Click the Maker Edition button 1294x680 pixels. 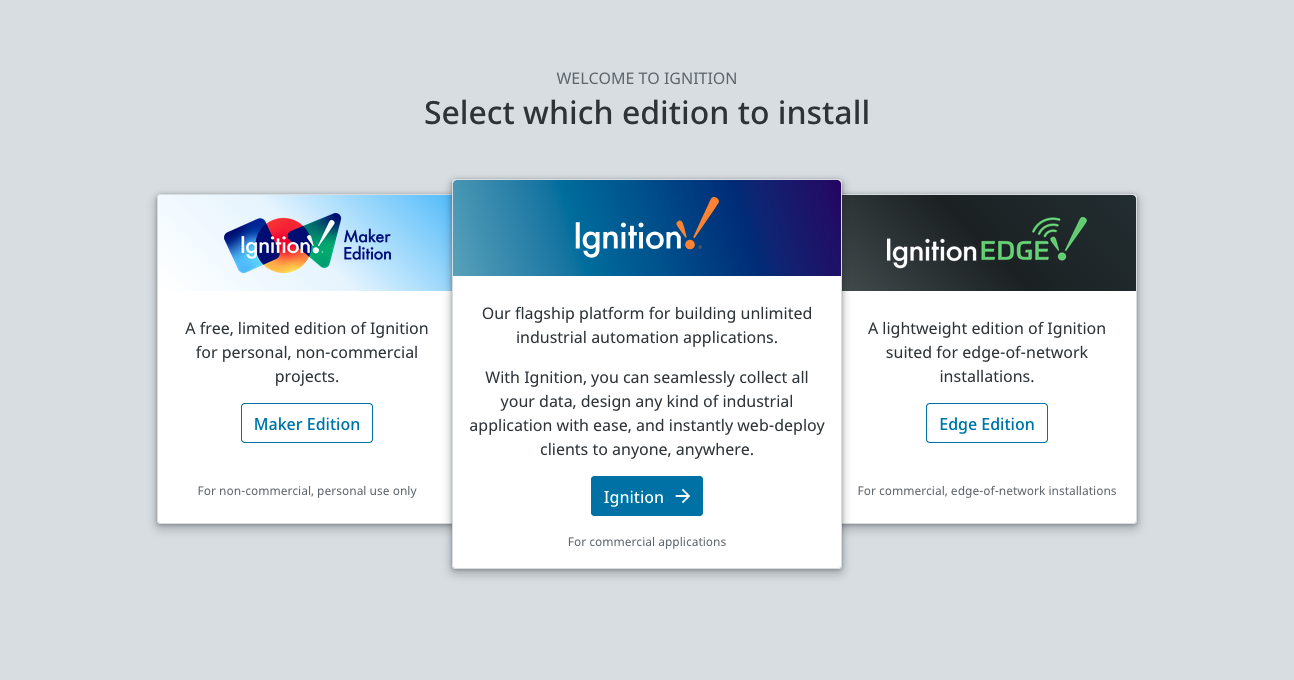point(307,423)
